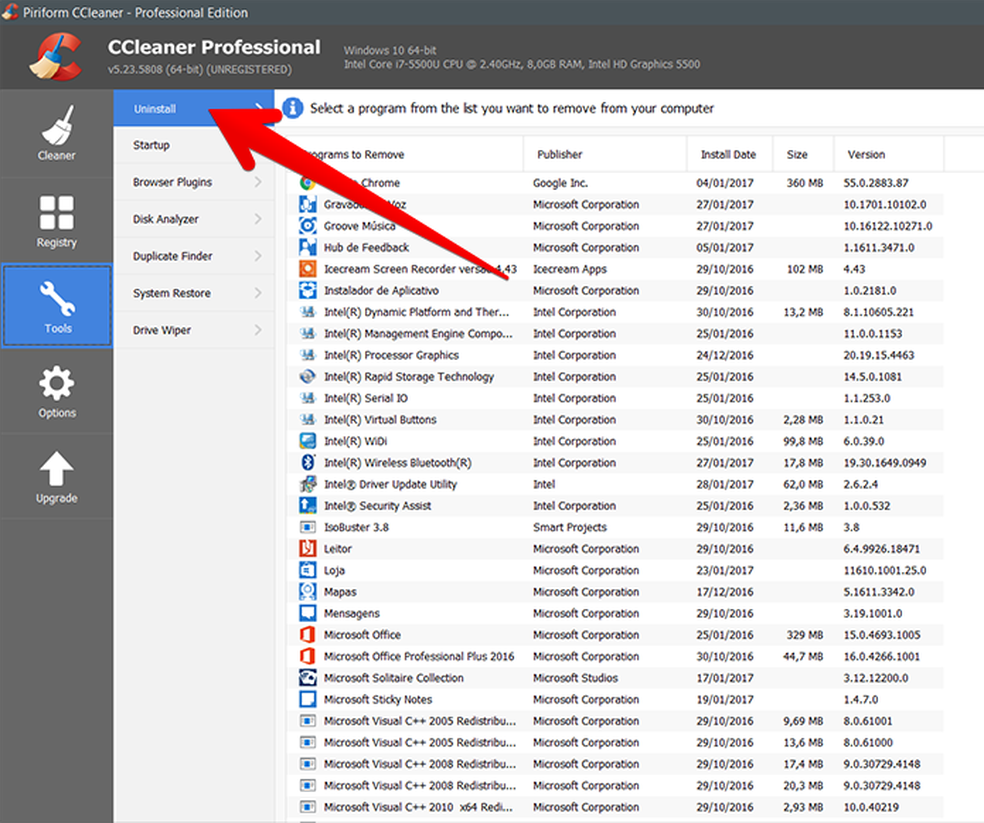
Task: Expand the System Restore chevron
Action: [259, 294]
